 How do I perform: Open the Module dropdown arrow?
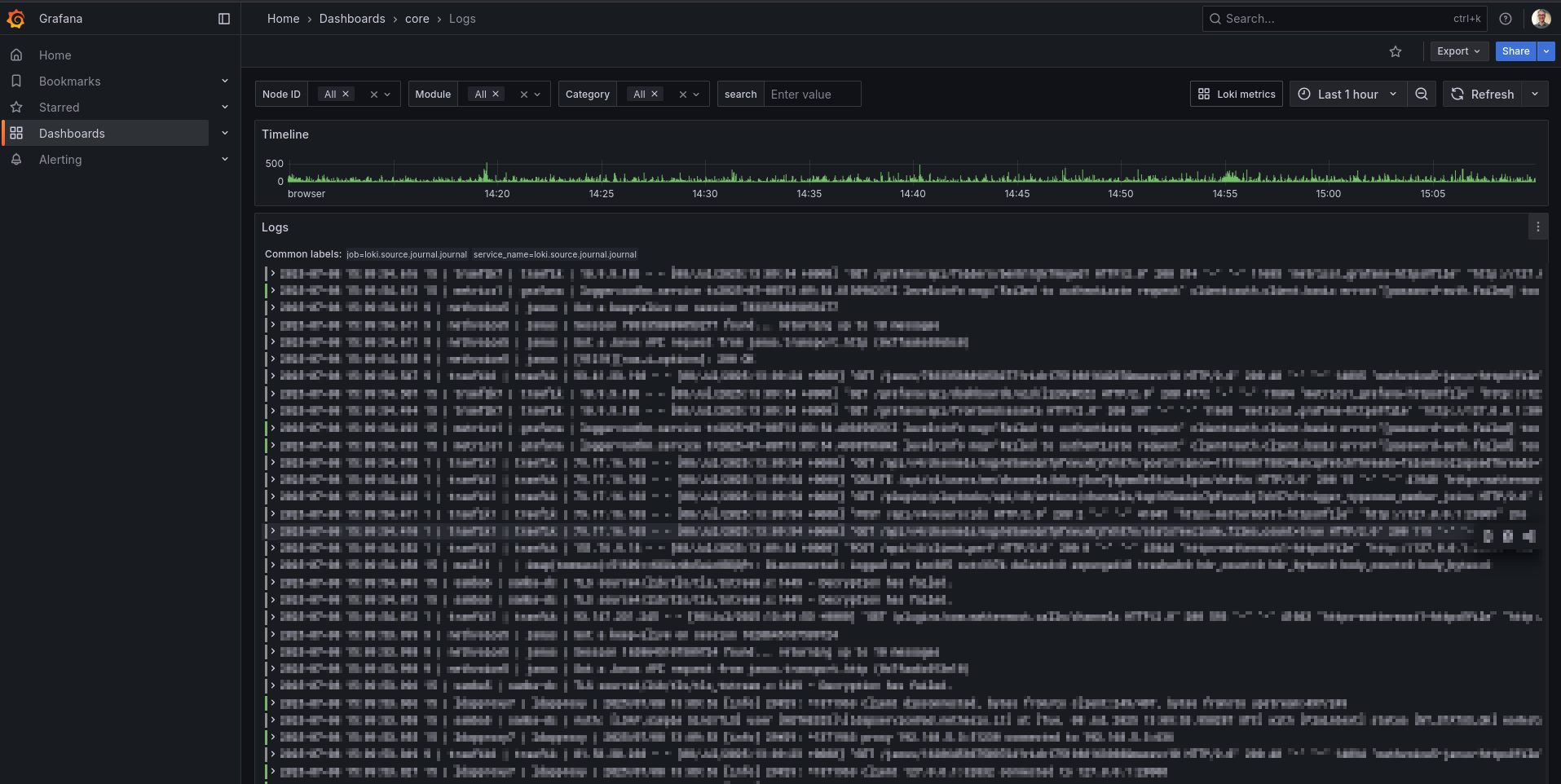(537, 95)
